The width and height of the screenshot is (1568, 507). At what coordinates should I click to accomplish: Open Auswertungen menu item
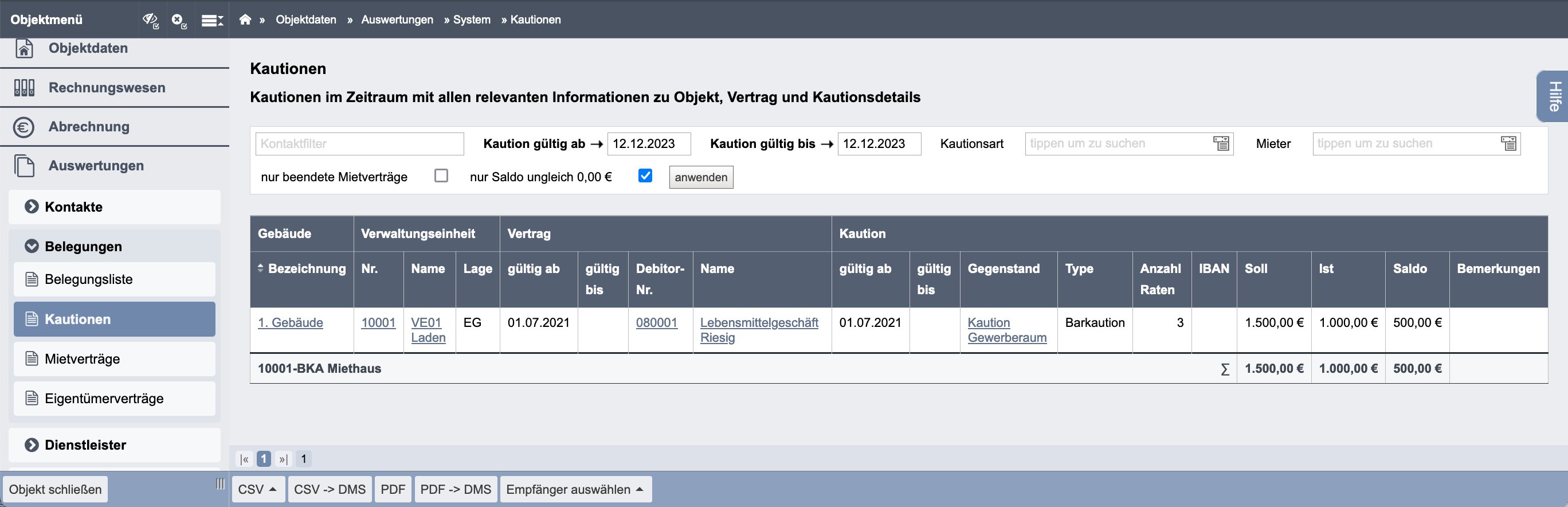pyautogui.click(x=115, y=166)
